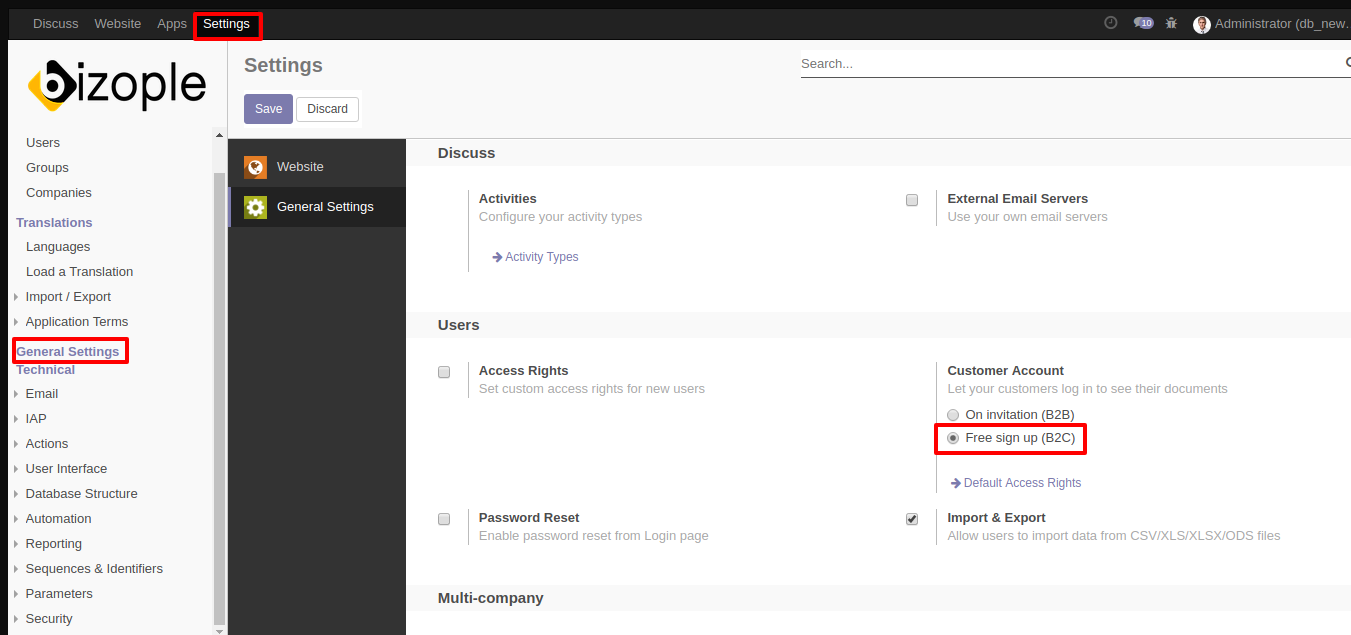Click the General Settings gear icon
Screen dimensions: 1351x635
pos(255,207)
